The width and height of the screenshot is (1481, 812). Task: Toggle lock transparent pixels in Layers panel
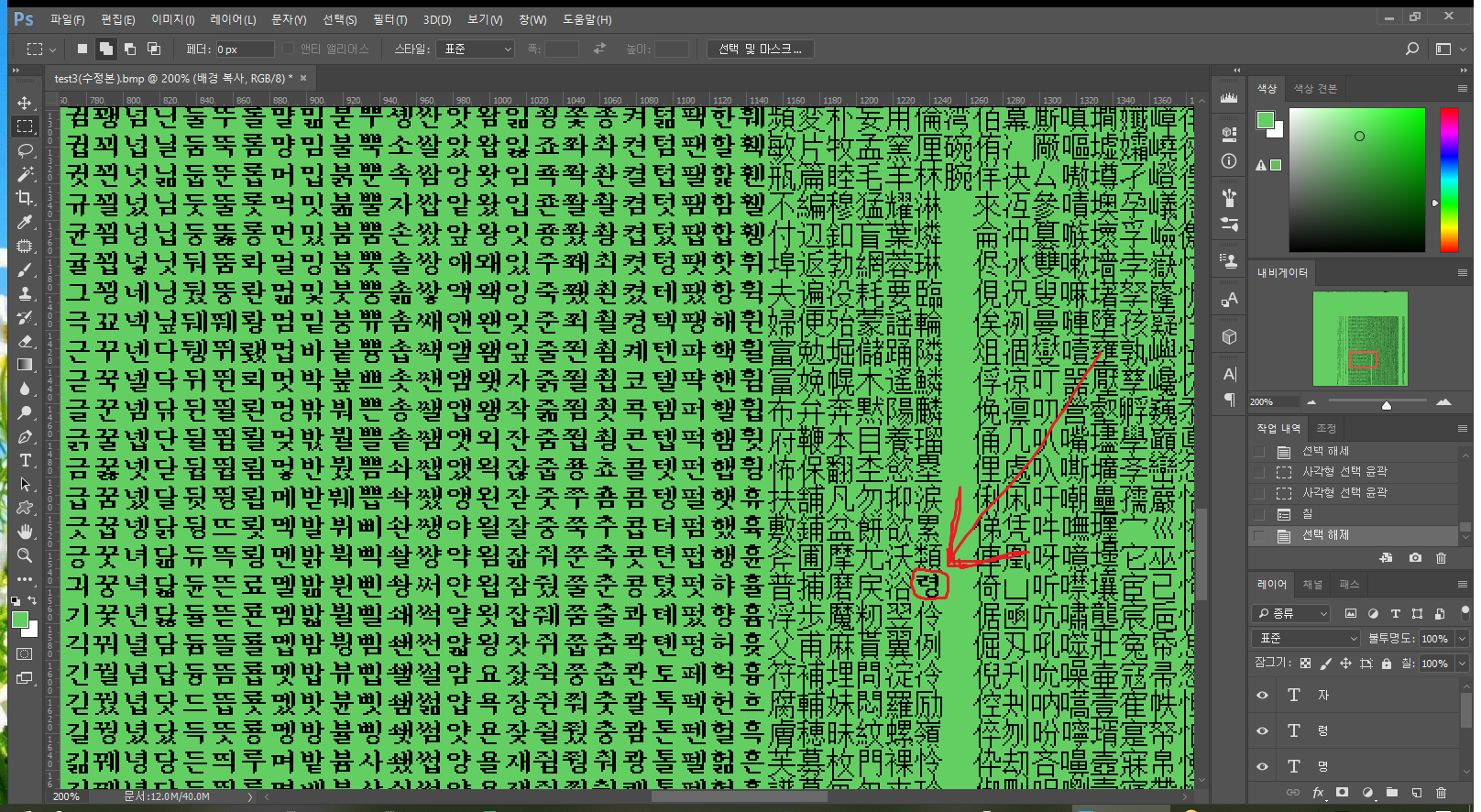point(1305,664)
